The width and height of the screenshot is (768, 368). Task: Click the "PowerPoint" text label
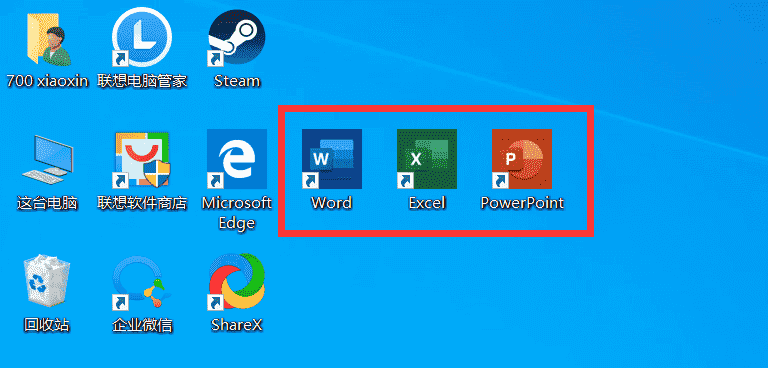click(x=522, y=202)
